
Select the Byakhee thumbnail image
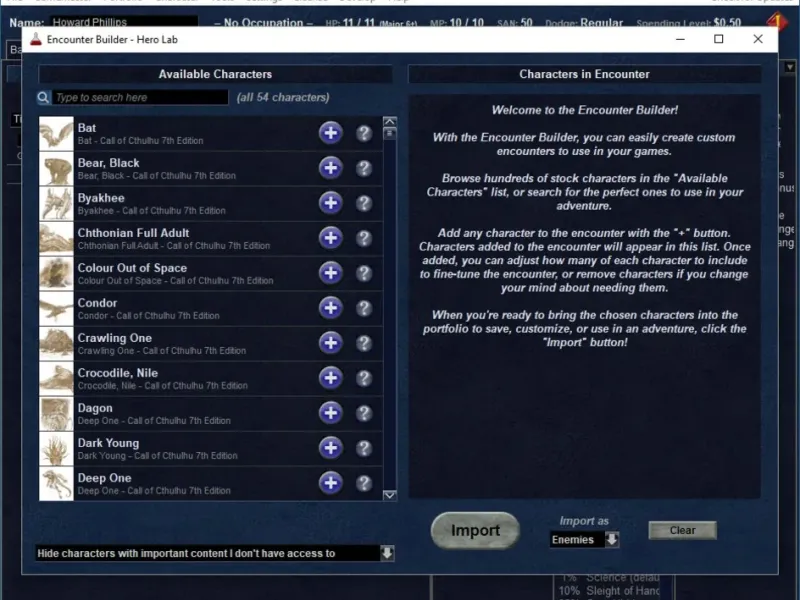[56, 204]
